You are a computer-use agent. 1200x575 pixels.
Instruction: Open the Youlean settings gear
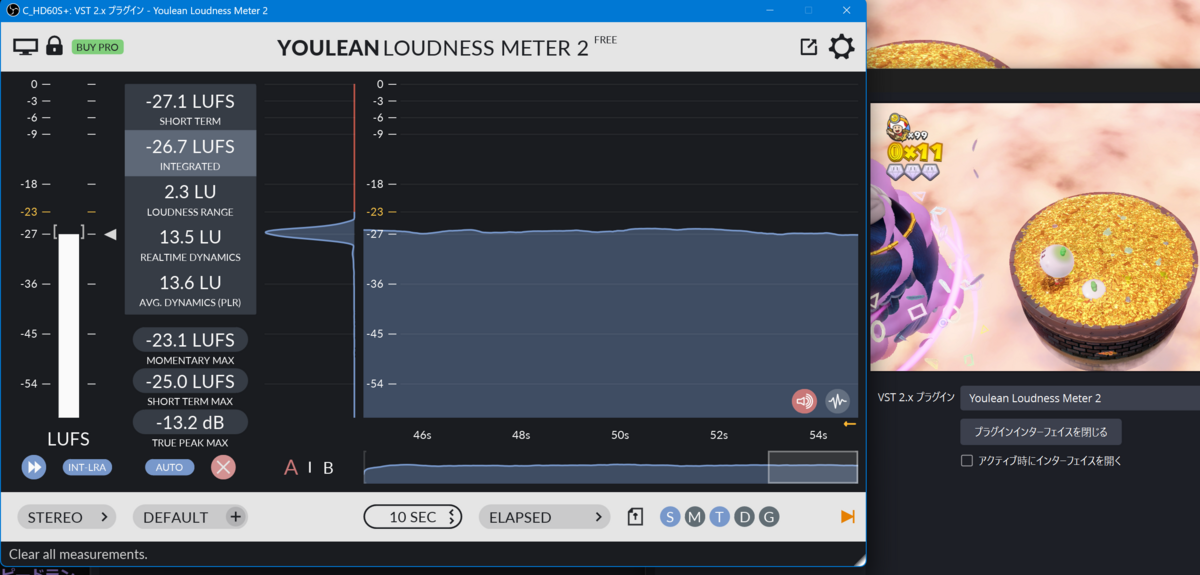coord(842,46)
